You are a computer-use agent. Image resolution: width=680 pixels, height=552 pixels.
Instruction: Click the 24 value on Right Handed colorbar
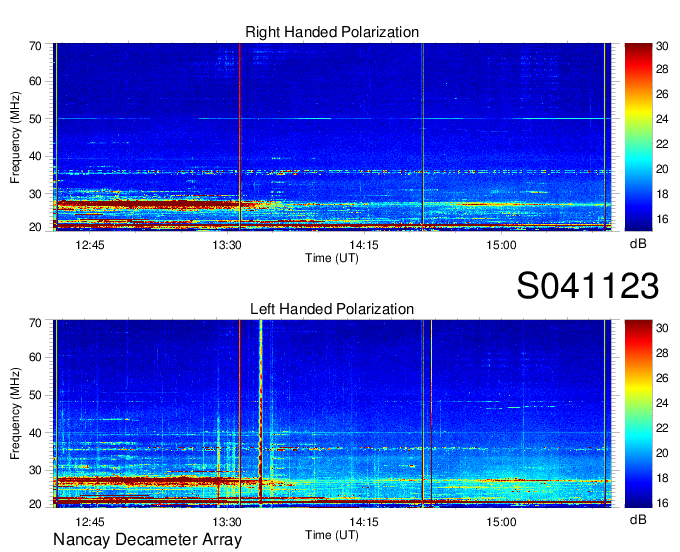coord(662,119)
